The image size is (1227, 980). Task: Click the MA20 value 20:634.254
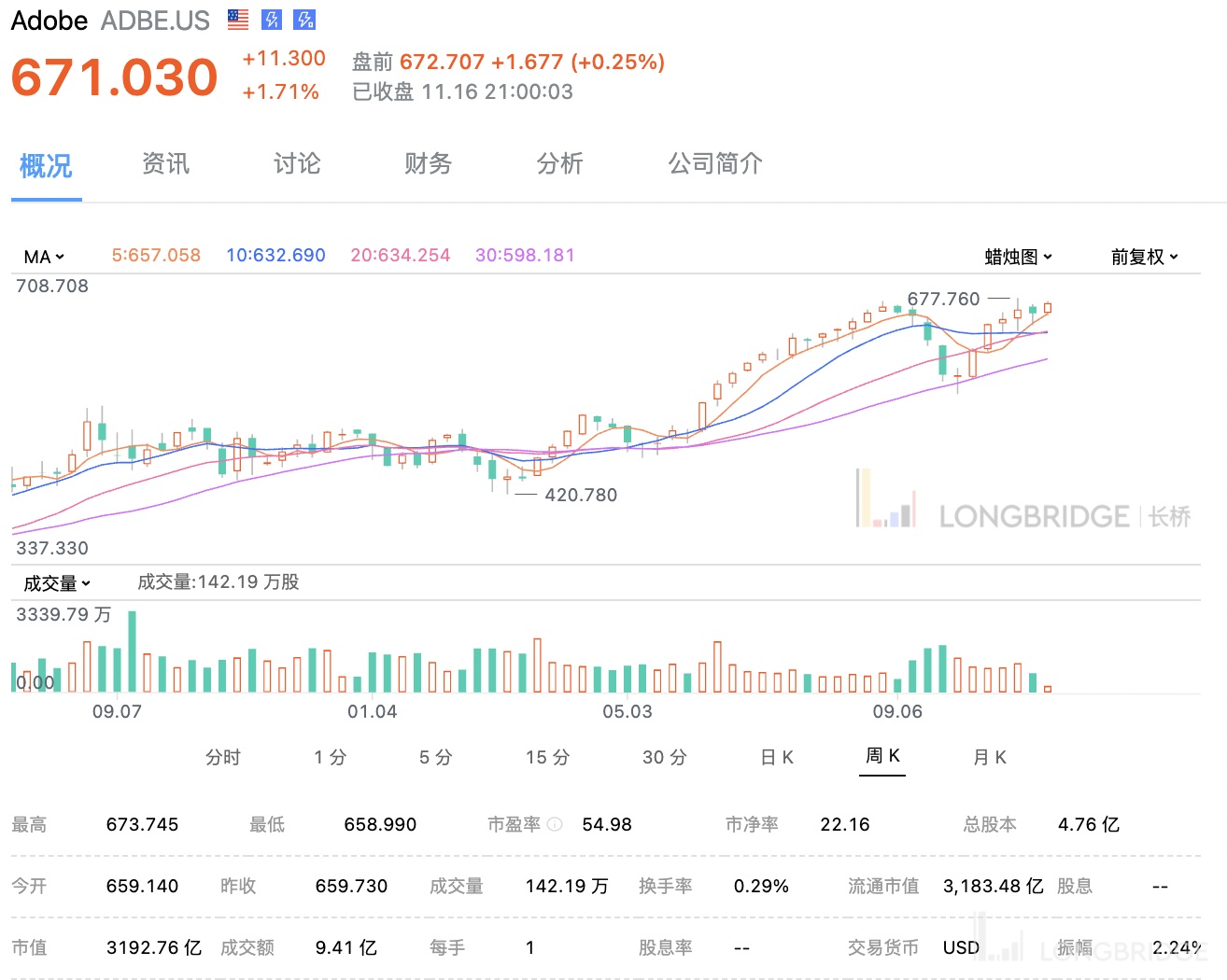pyautogui.click(x=401, y=255)
